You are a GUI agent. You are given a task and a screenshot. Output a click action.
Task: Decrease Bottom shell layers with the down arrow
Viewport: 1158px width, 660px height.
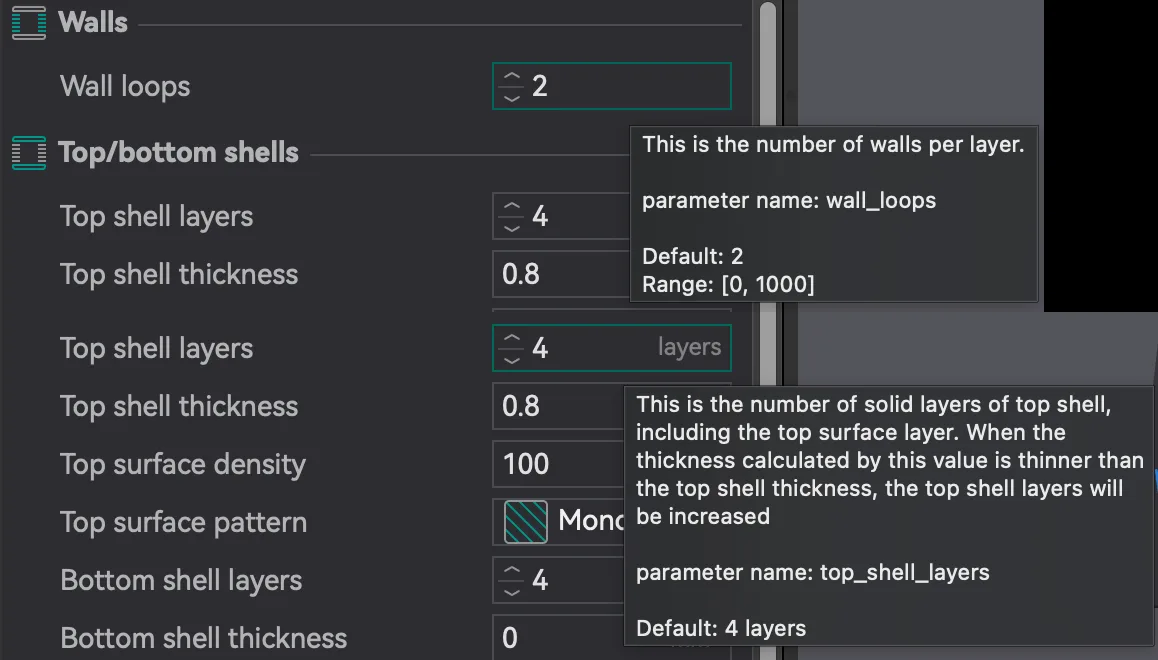512,591
